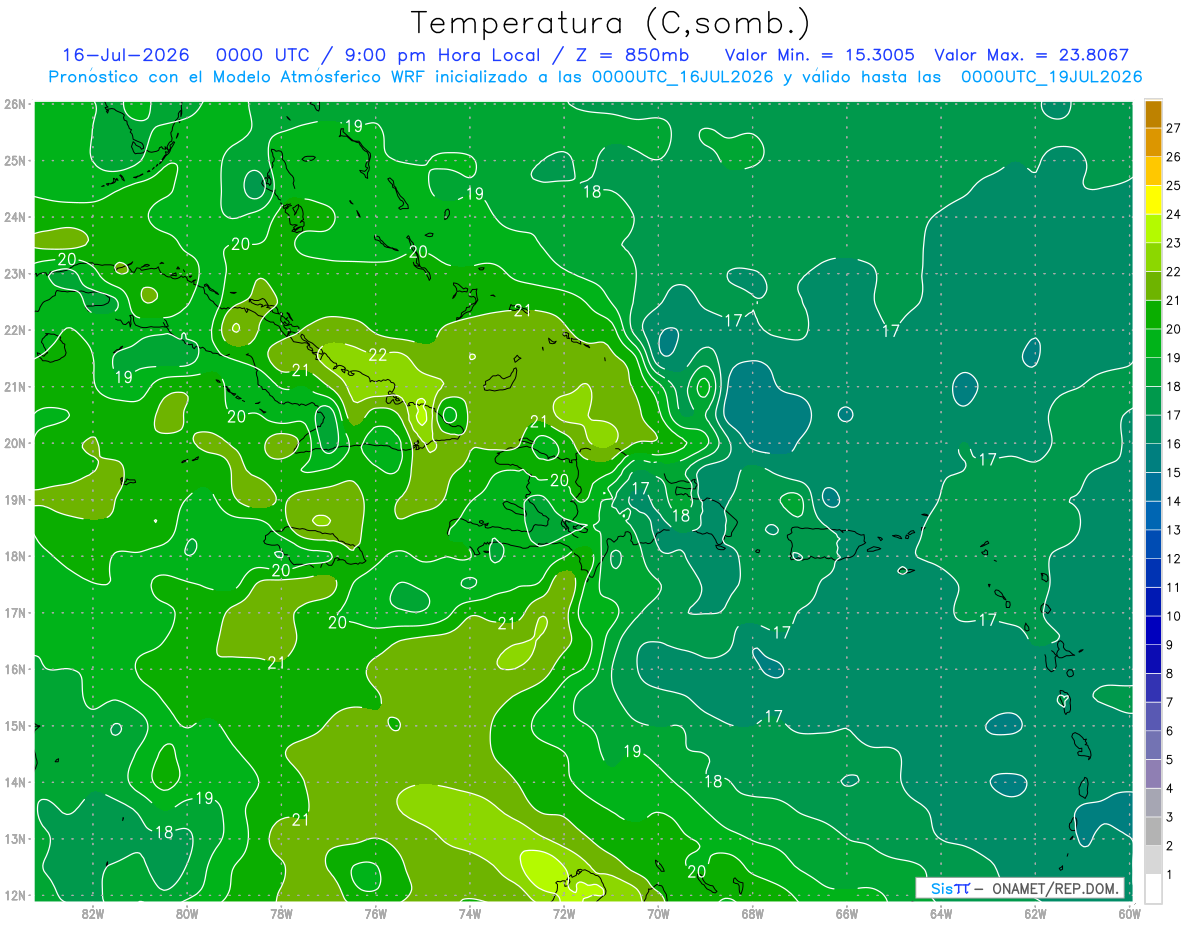Click latitude axis label '25N'
This screenshot has height=927, width=1200.
pos(15,160)
